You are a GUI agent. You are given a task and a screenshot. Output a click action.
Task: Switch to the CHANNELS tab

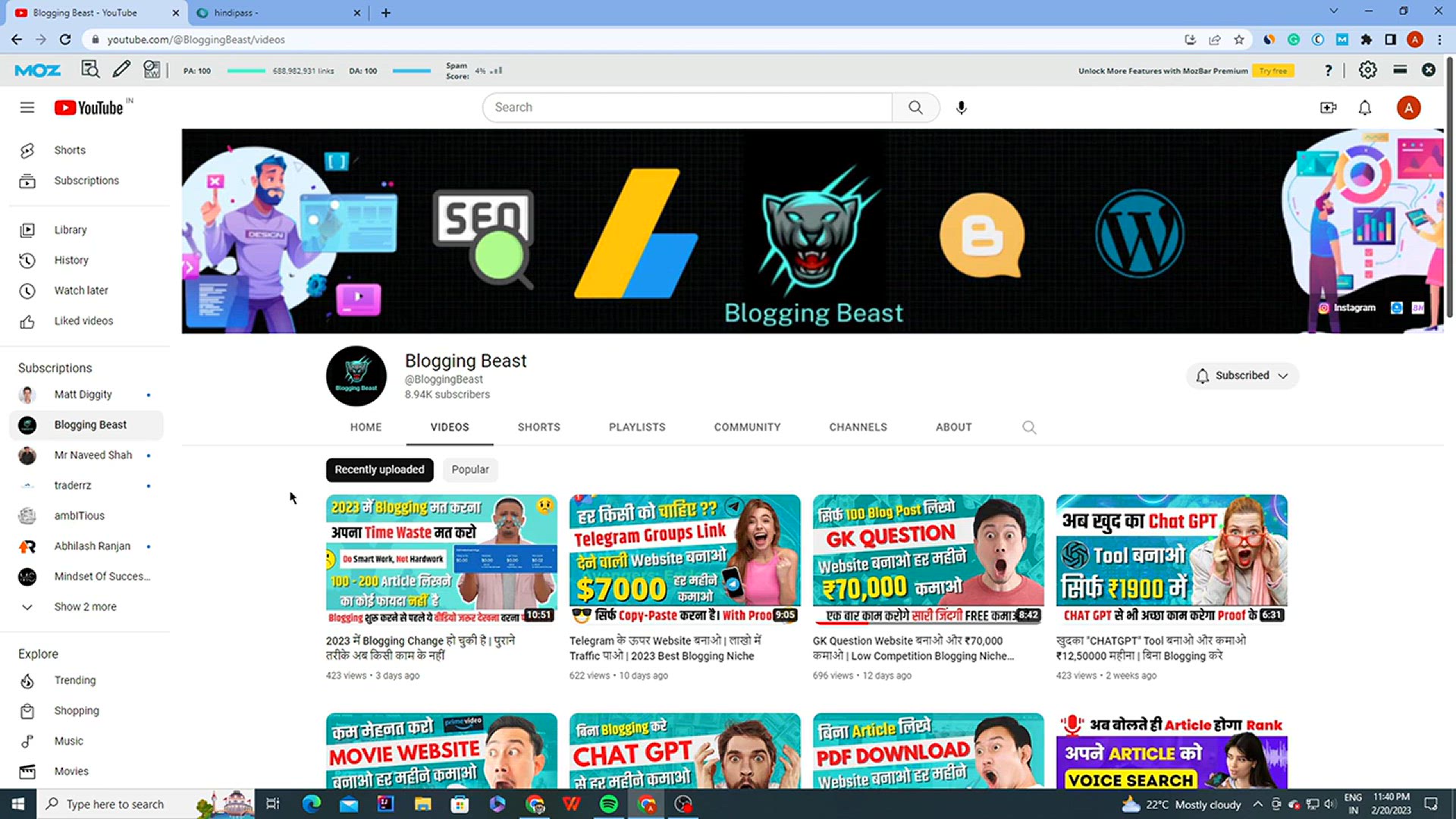tap(858, 427)
